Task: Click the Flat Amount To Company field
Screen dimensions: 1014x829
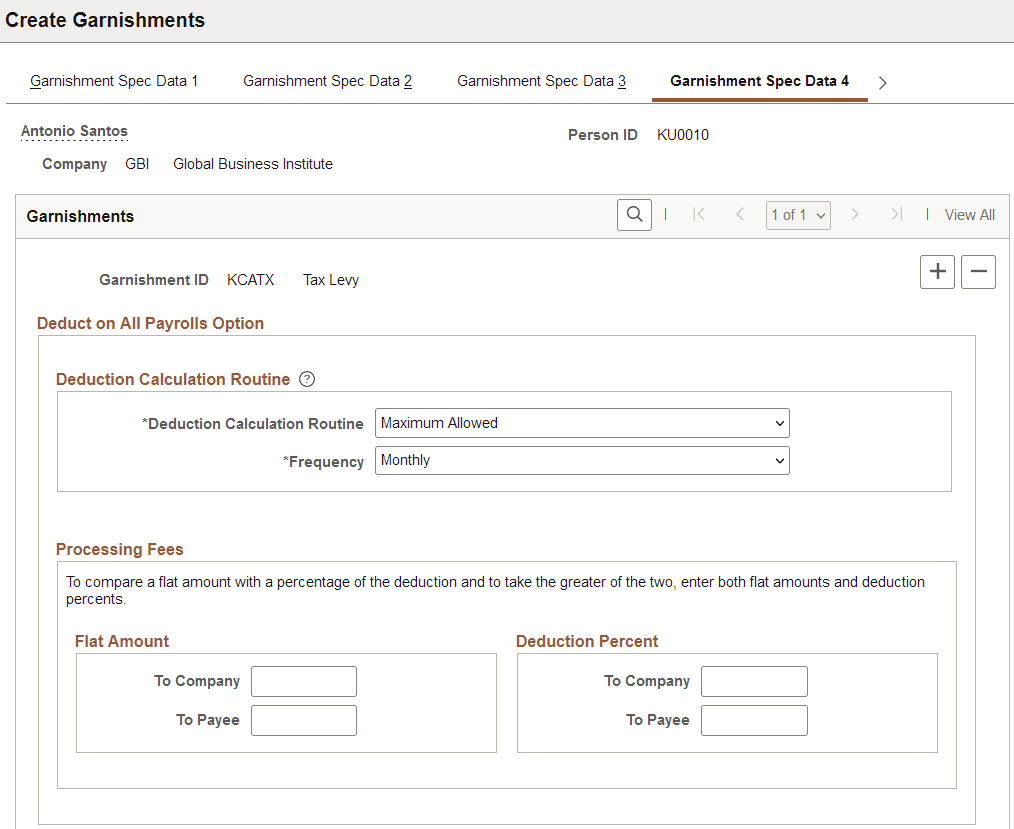Action: pyautogui.click(x=303, y=681)
